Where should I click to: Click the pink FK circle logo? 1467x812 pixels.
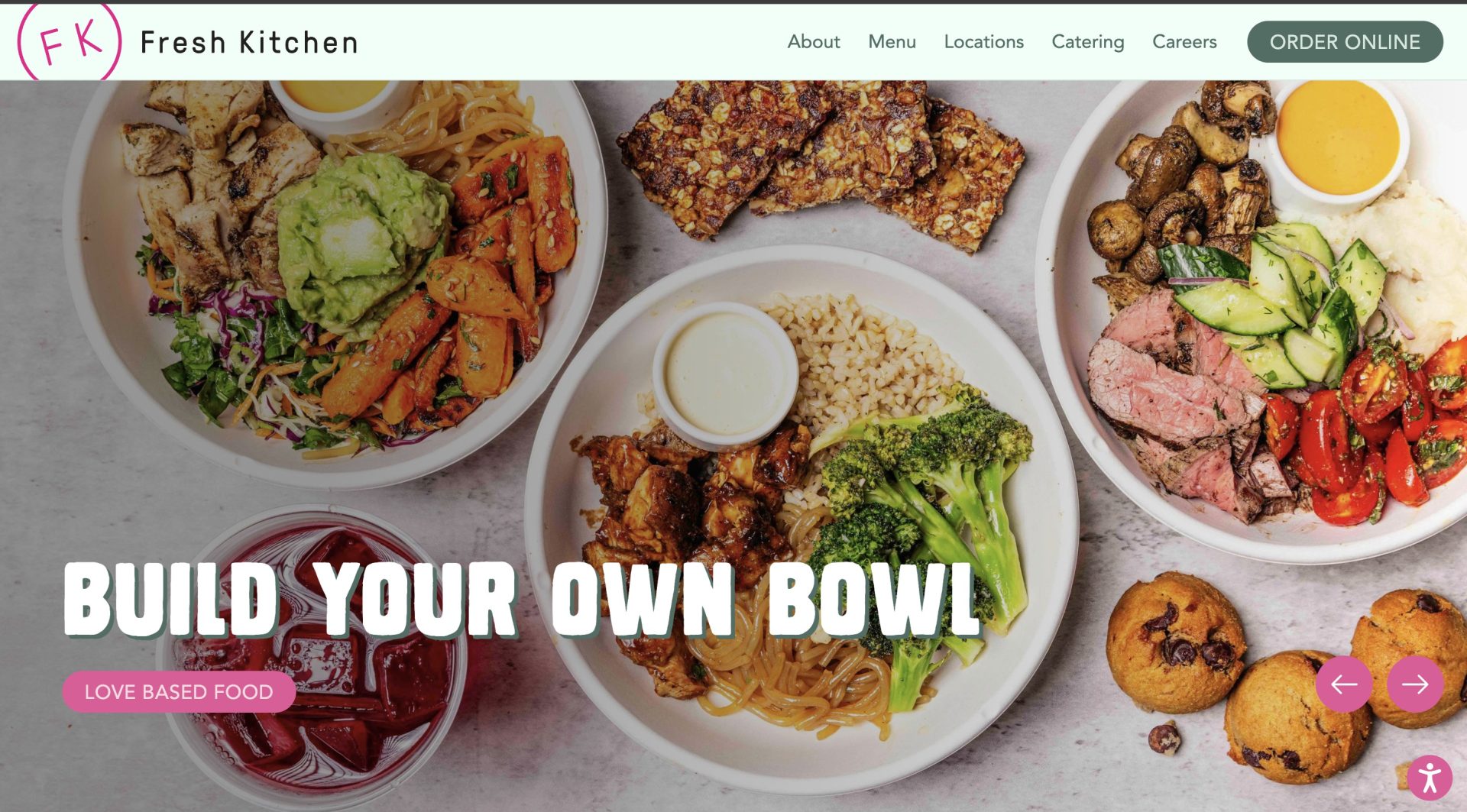pyautogui.click(x=70, y=41)
